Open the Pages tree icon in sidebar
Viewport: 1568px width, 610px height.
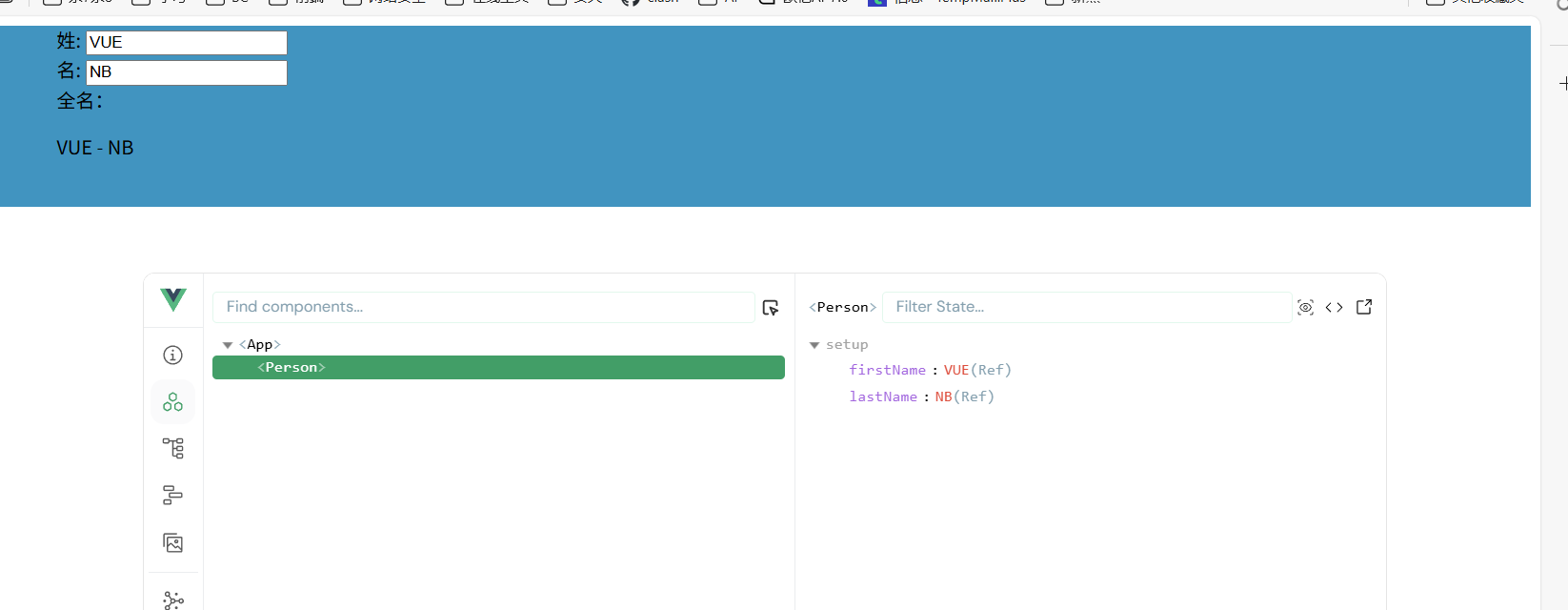point(172,448)
